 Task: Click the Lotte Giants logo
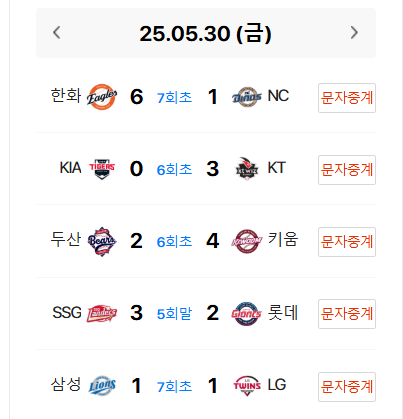tap(247, 313)
